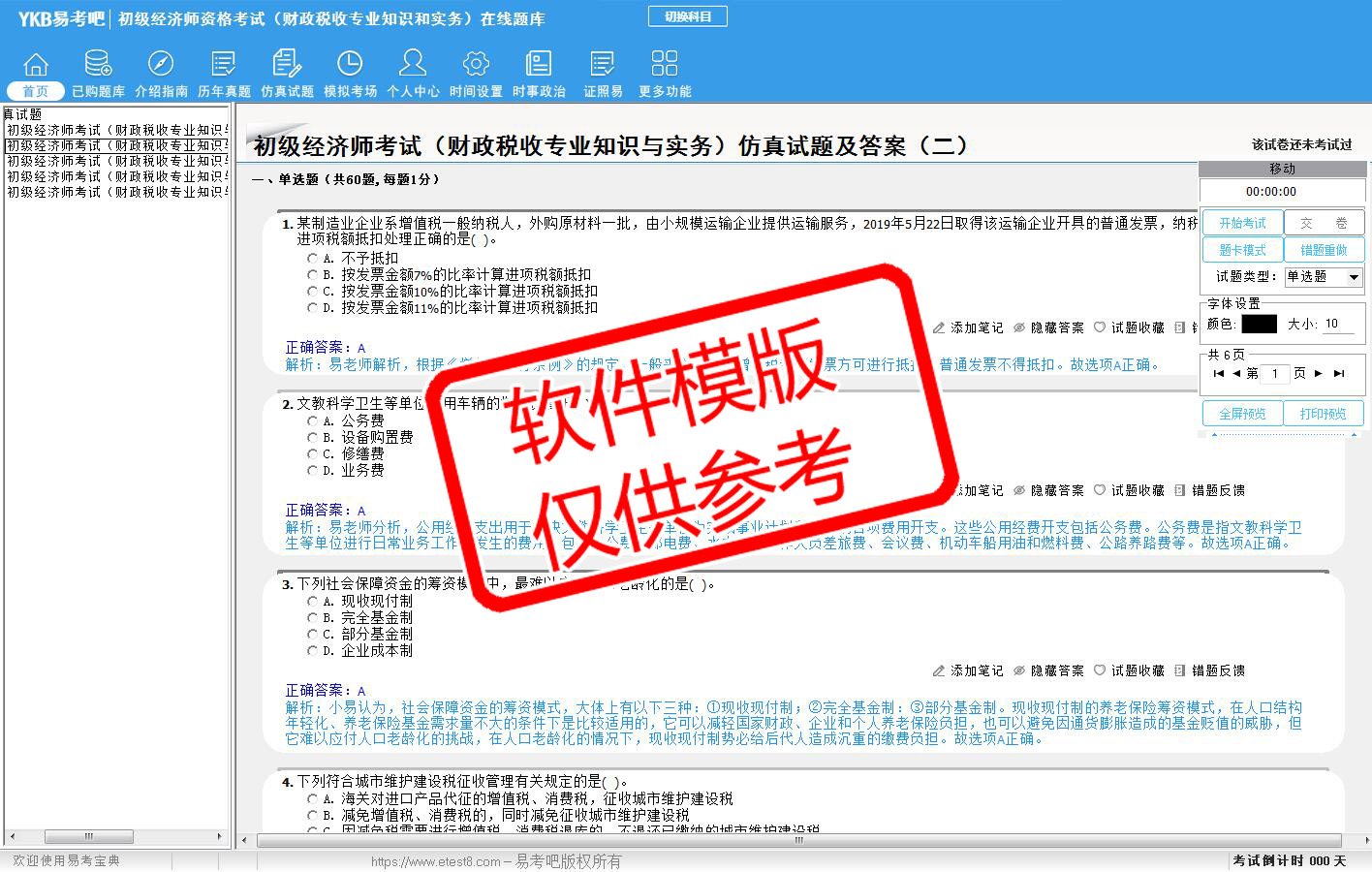This screenshot has height=872, width=1372.
Task: Click the black font color swatch
Action: [1259, 325]
